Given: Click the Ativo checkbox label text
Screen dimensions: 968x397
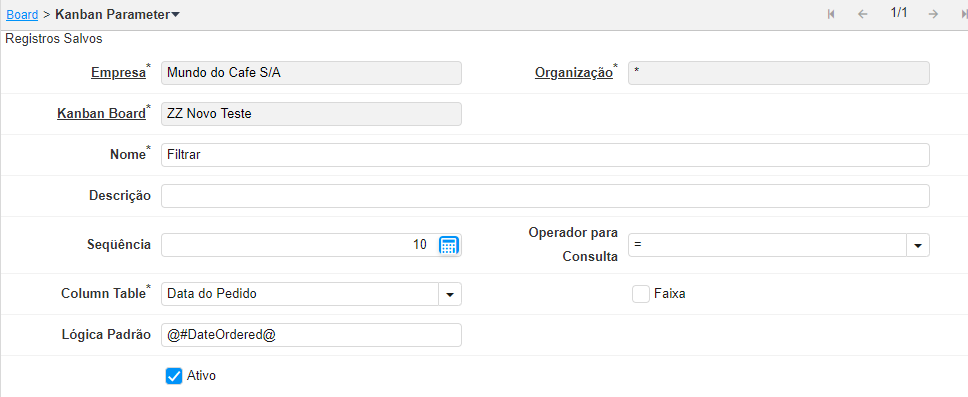Looking at the screenshot, I should tap(201, 375).
